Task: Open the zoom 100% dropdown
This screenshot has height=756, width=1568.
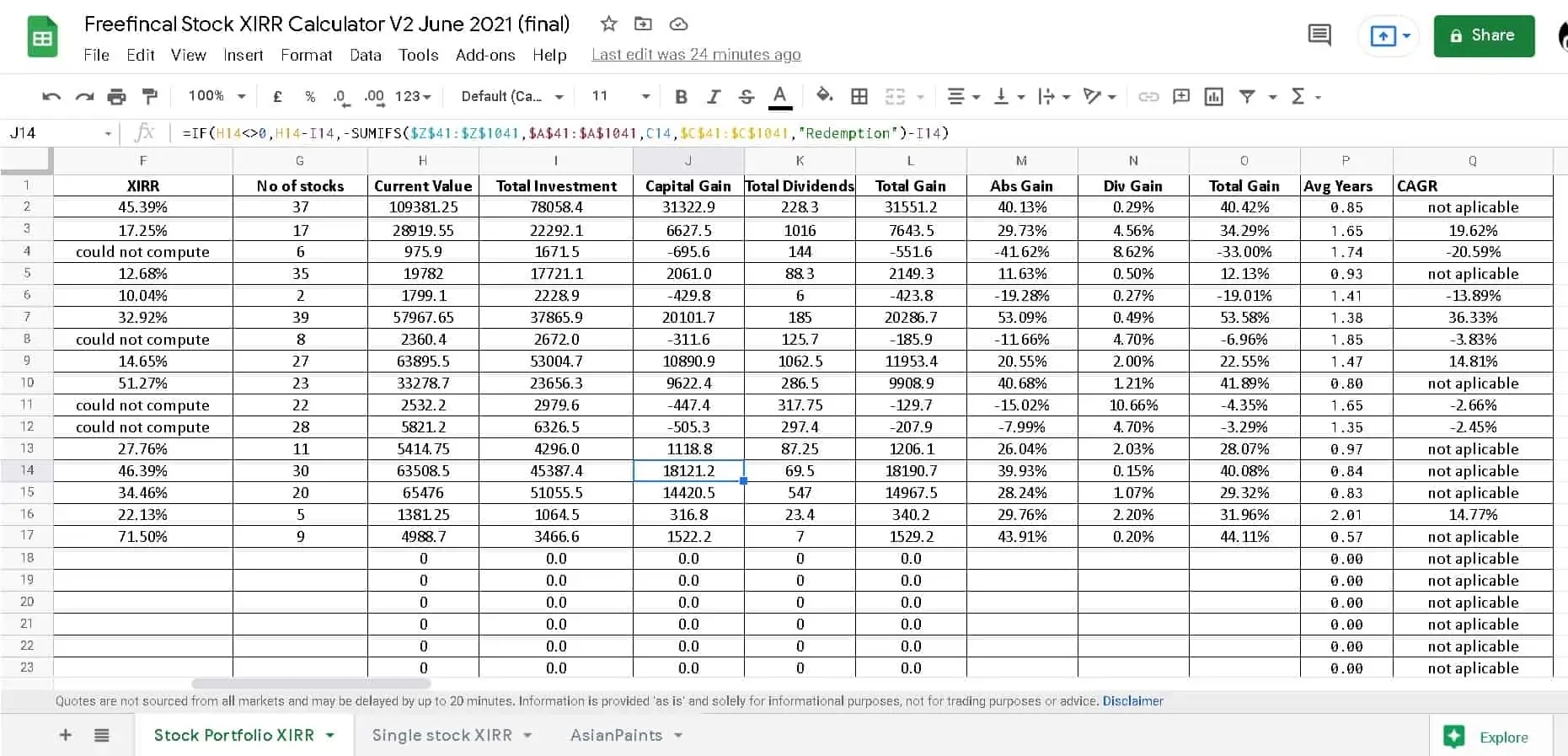Action: 217,96
